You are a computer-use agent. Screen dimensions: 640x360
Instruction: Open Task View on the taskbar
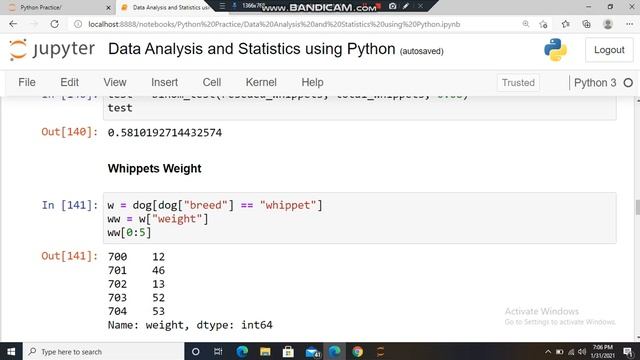(218, 351)
